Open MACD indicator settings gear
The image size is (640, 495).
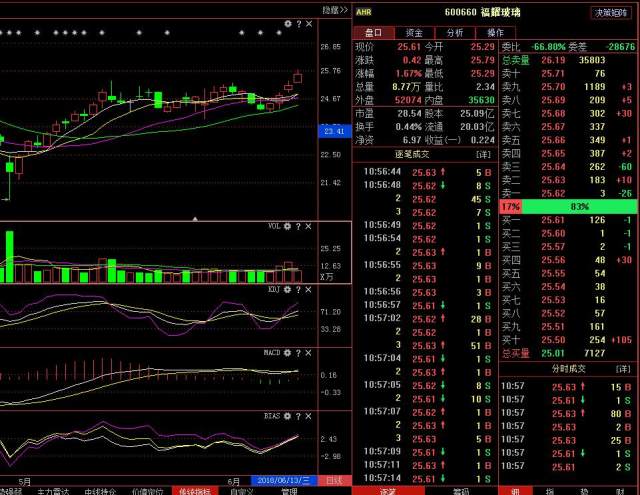tap(287, 353)
